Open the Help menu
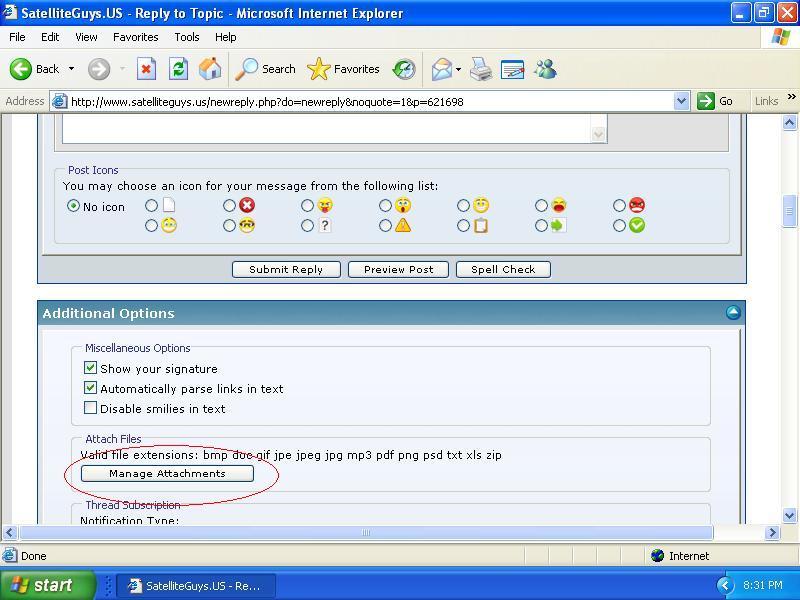800x600 pixels. (x=226, y=37)
